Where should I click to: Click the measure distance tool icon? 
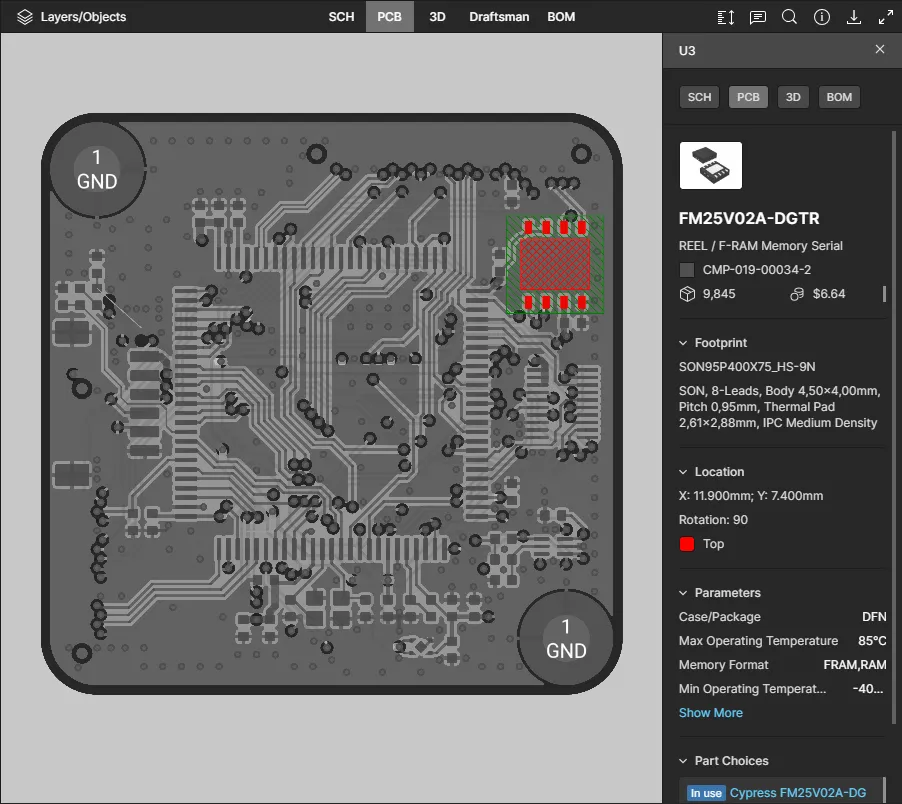click(726, 17)
